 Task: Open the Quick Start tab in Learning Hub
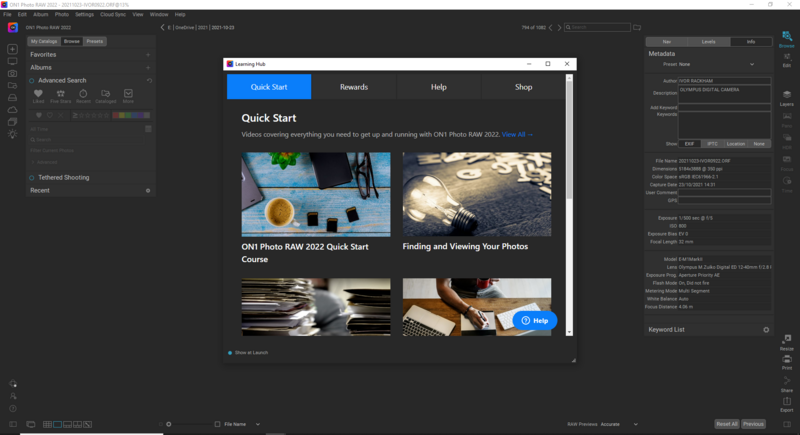269,87
